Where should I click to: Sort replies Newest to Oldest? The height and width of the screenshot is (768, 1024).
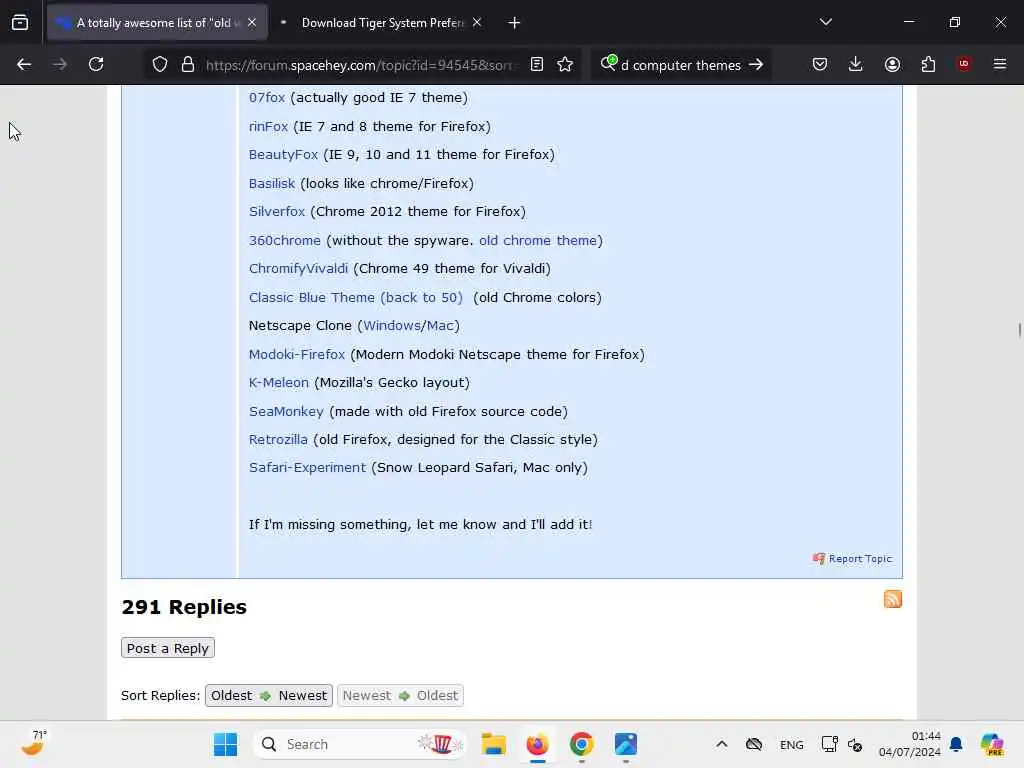pos(400,696)
